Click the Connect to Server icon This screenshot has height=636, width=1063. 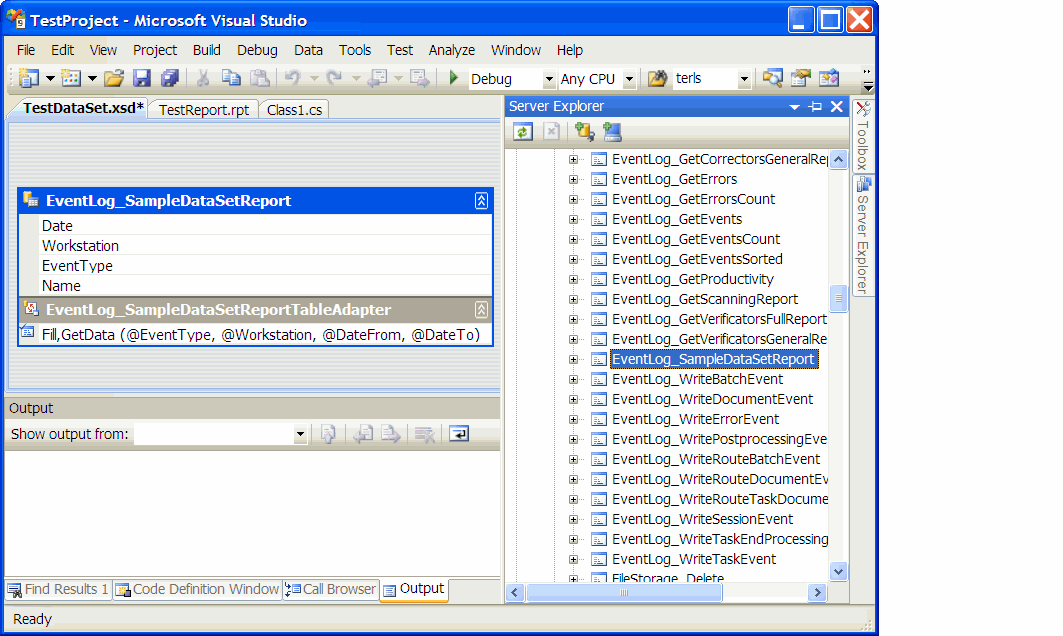pos(612,131)
